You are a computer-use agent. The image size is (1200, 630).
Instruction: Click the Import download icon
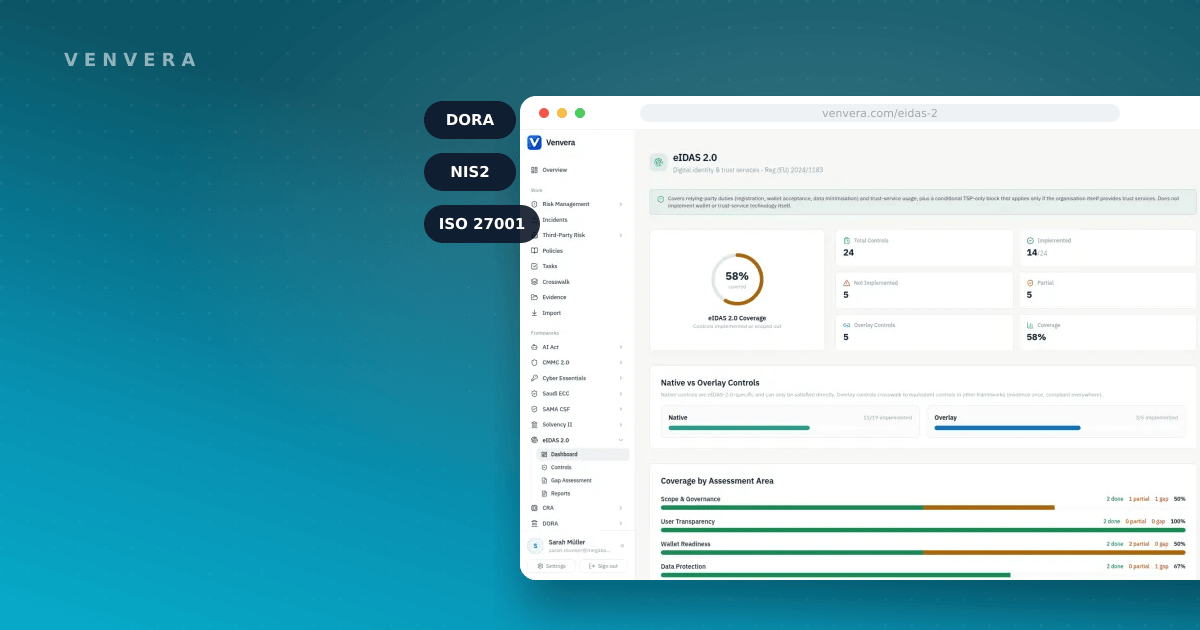point(534,313)
